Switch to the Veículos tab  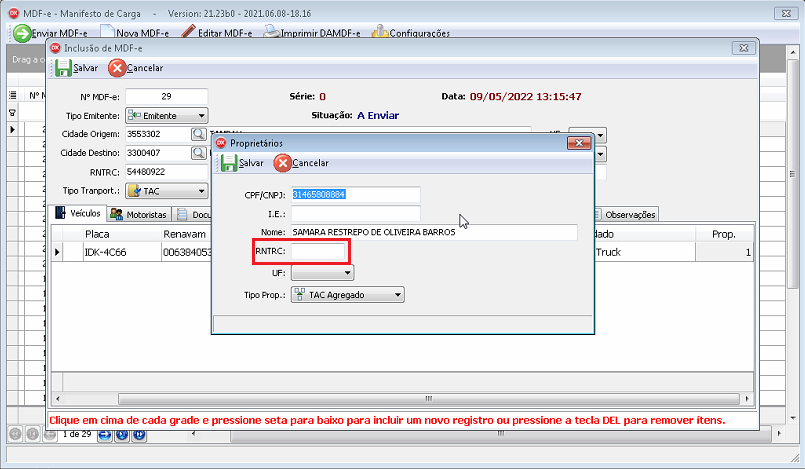pos(78,213)
